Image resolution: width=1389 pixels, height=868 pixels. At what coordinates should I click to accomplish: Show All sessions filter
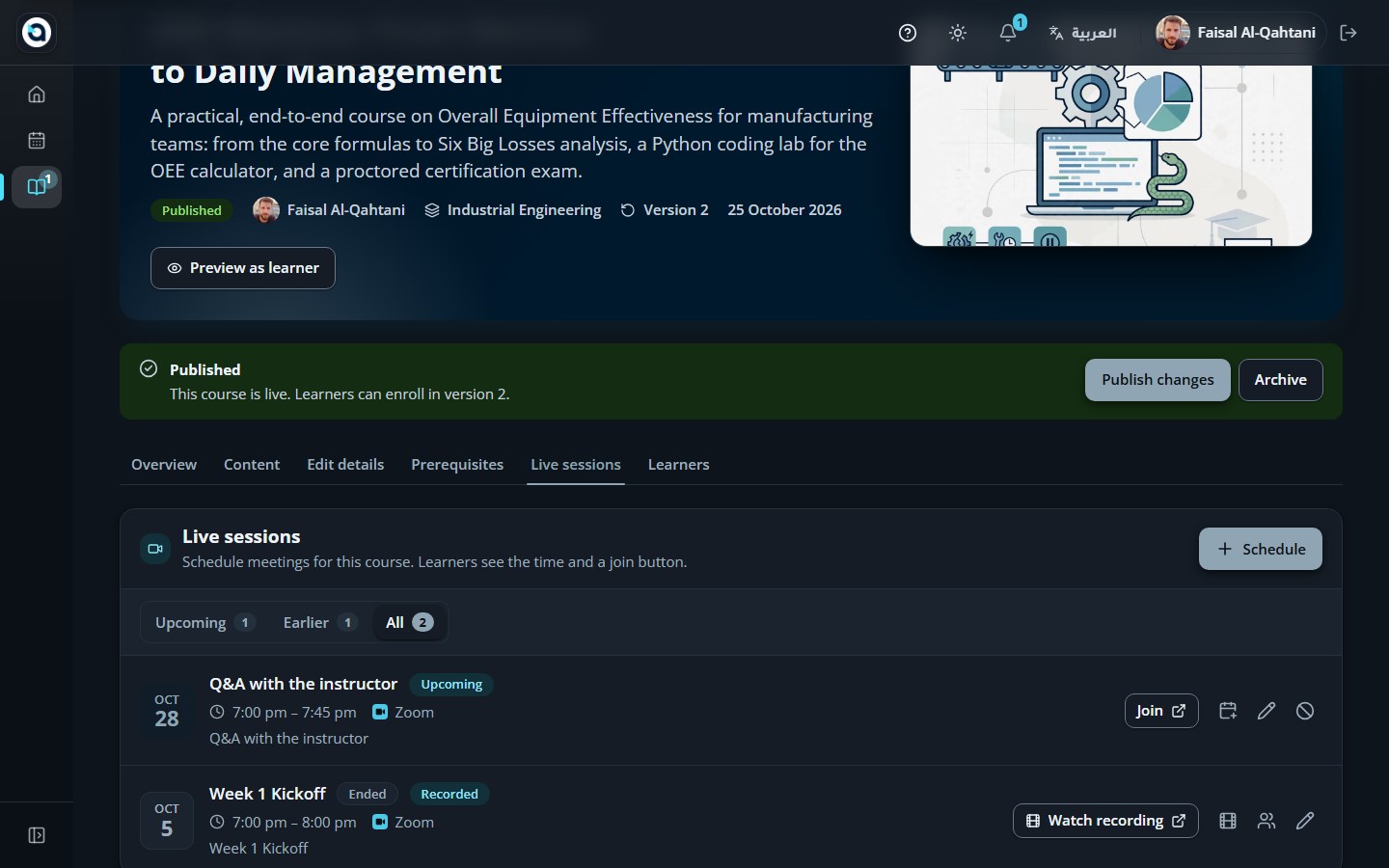[409, 623]
